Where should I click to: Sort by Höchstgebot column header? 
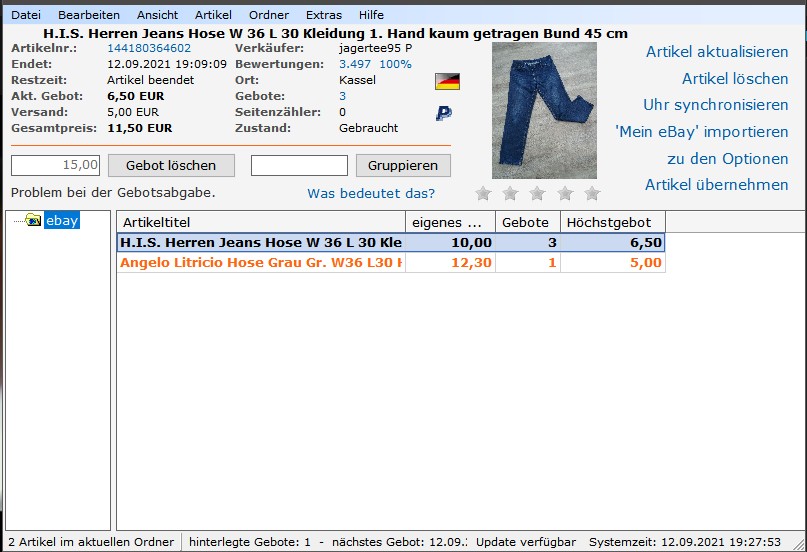click(612, 222)
